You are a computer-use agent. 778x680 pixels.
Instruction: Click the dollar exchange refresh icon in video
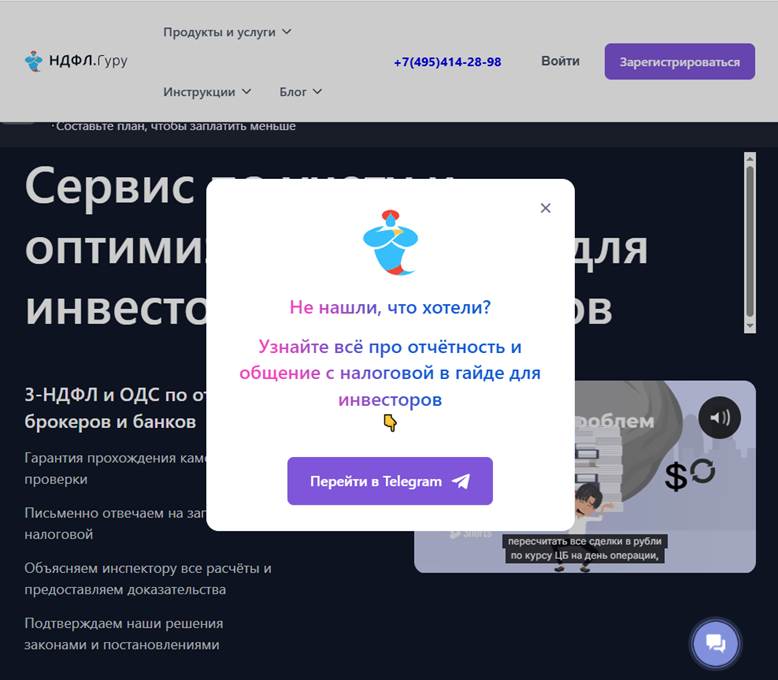(703, 471)
